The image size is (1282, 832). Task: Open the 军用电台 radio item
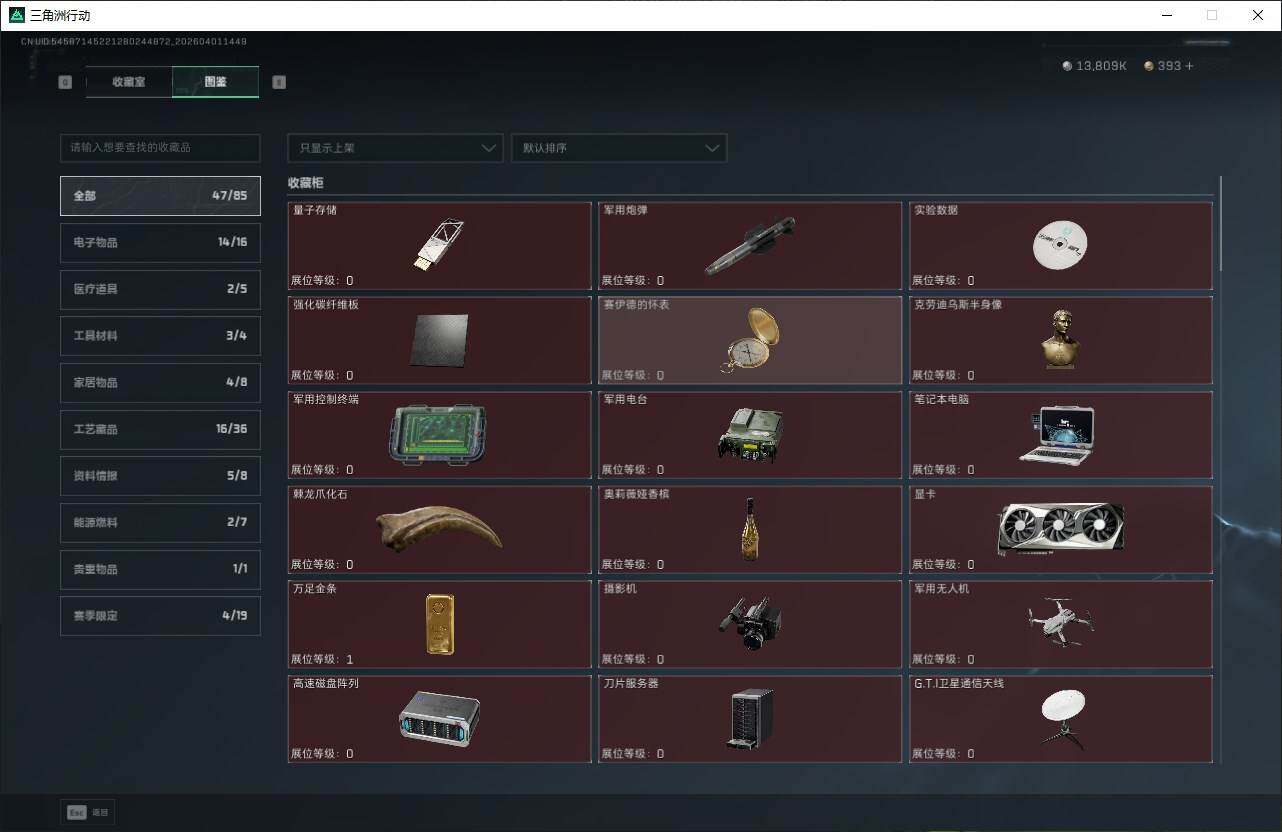coord(750,435)
